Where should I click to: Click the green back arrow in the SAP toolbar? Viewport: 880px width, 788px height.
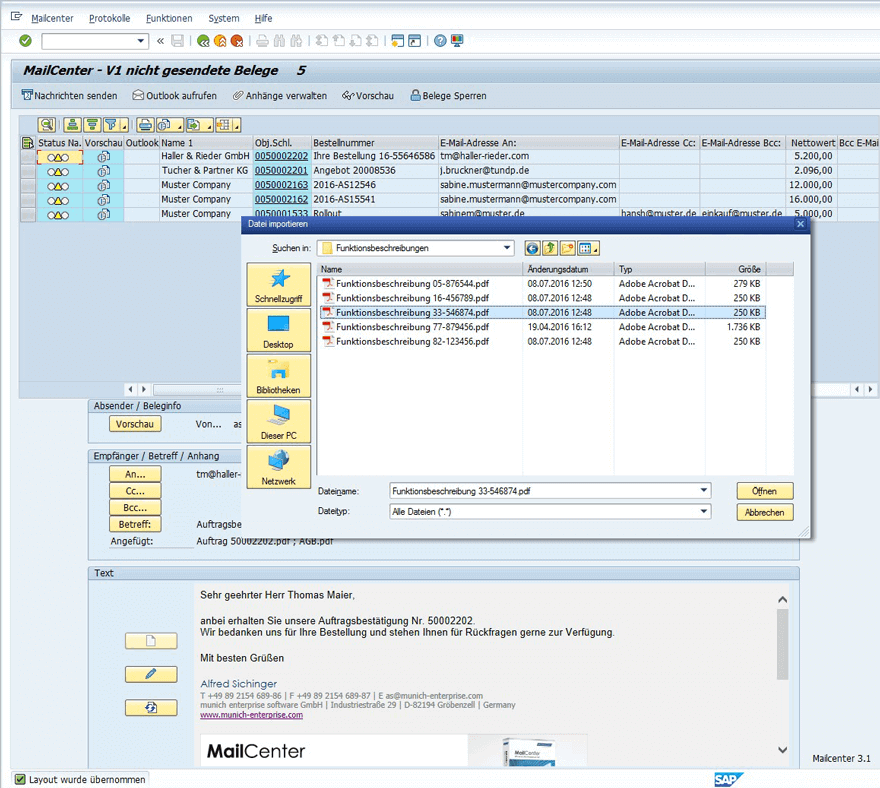(x=205, y=41)
